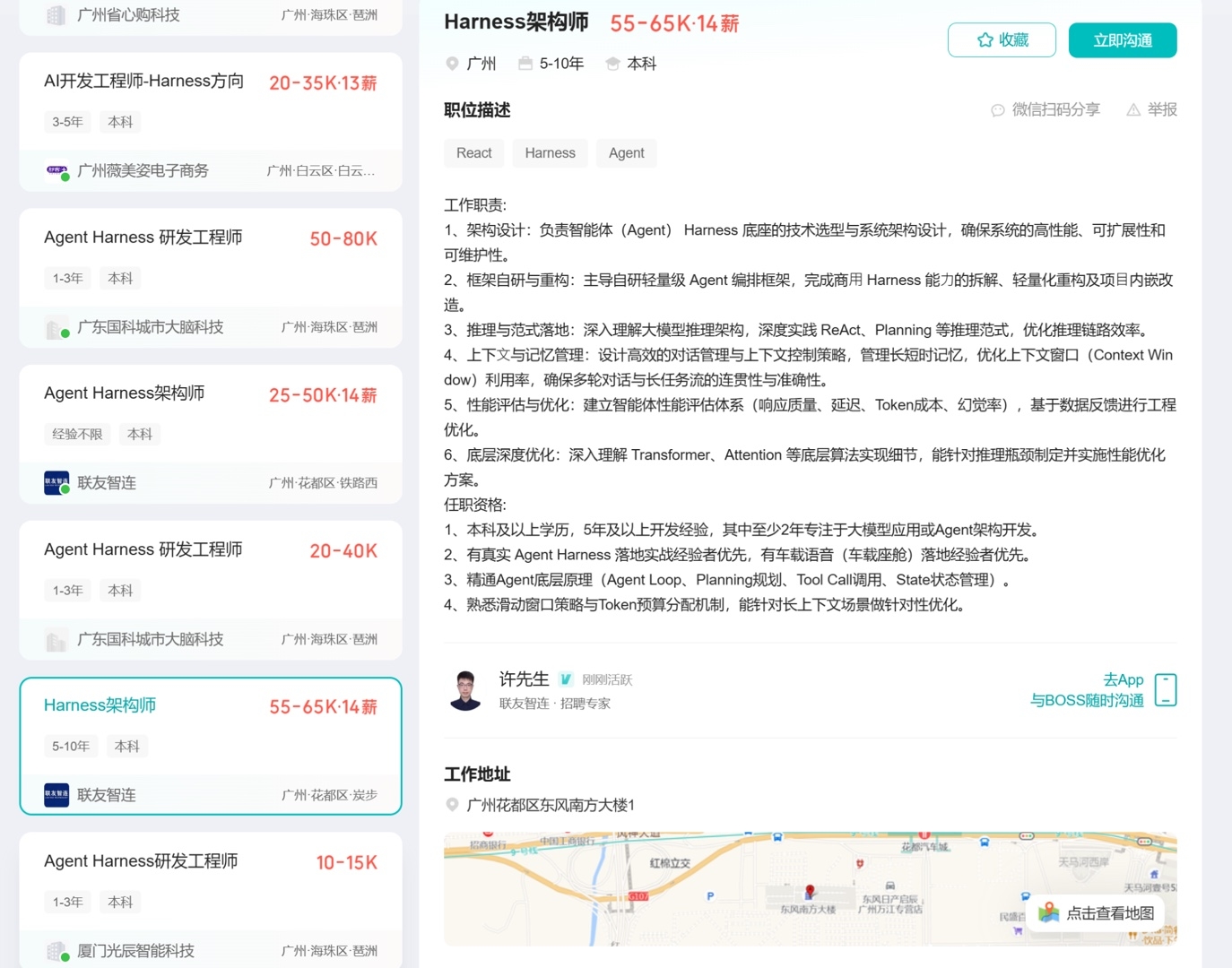Click the 举报 report link
This screenshot has height=968, width=1232.
(x=1152, y=109)
